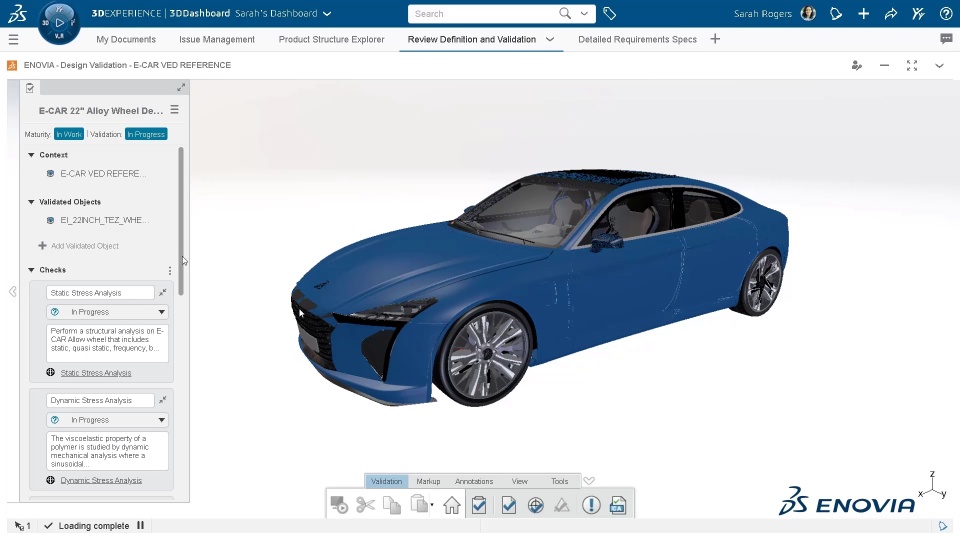Click the CA change action icon

[x=618, y=505]
